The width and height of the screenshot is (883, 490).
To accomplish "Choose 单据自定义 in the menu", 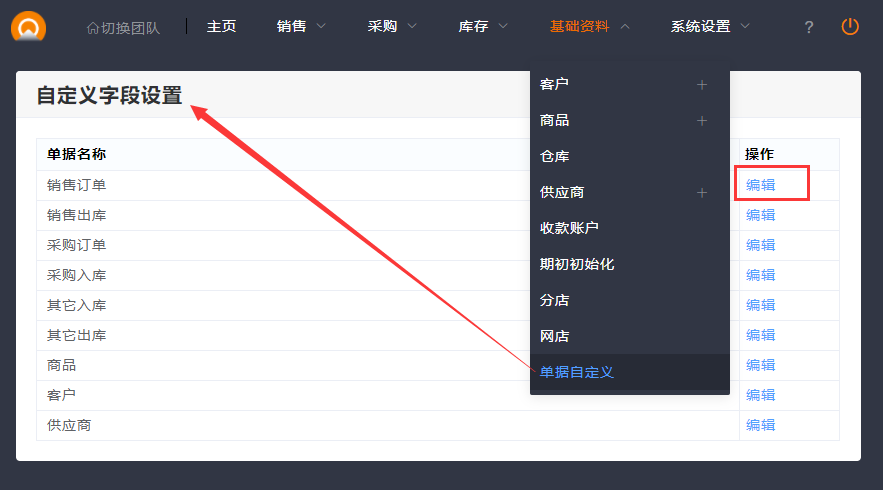I will [x=577, y=373].
